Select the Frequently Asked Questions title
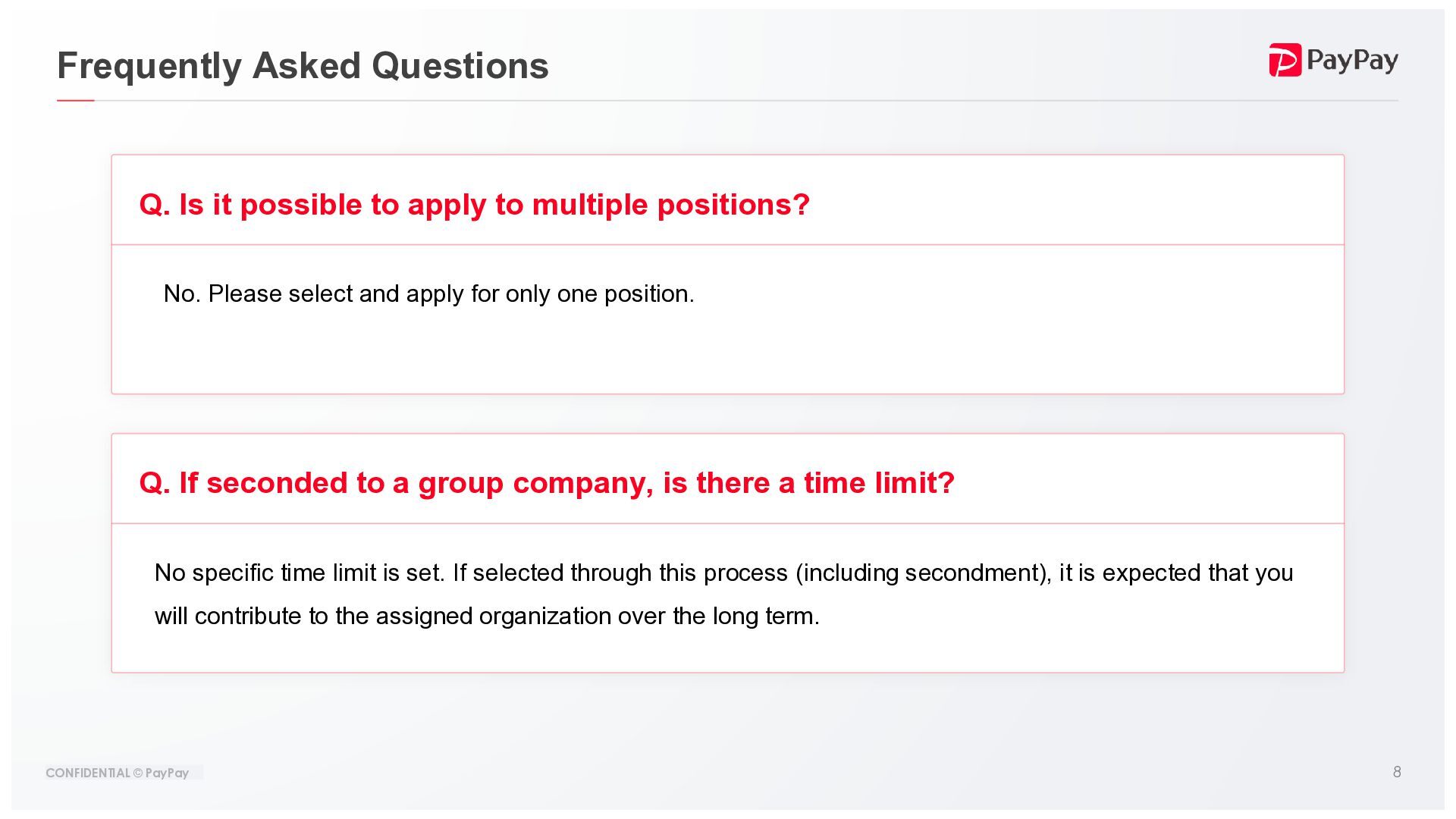Viewport: 1456px width, 819px height. [x=303, y=66]
